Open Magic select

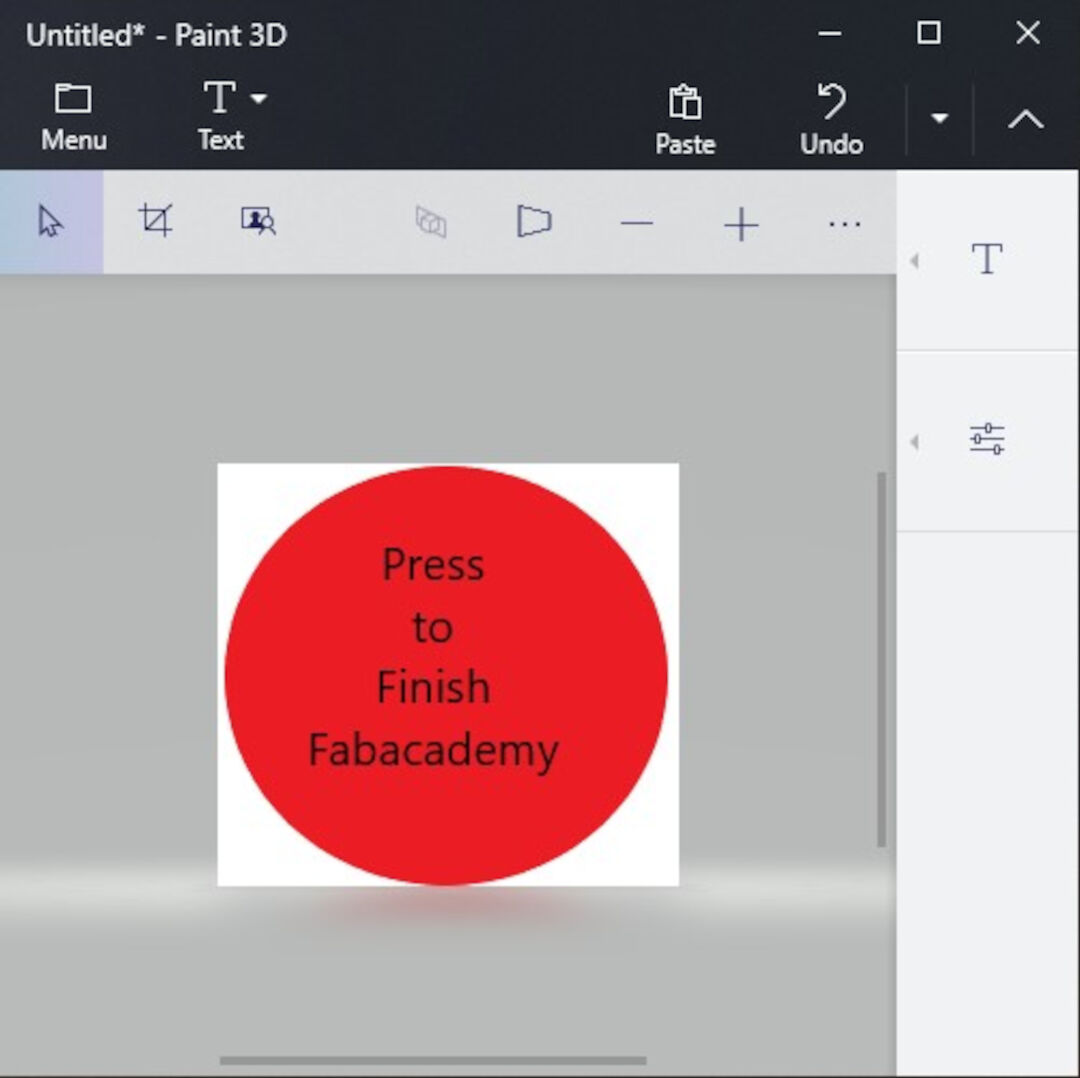click(x=257, y=222)
